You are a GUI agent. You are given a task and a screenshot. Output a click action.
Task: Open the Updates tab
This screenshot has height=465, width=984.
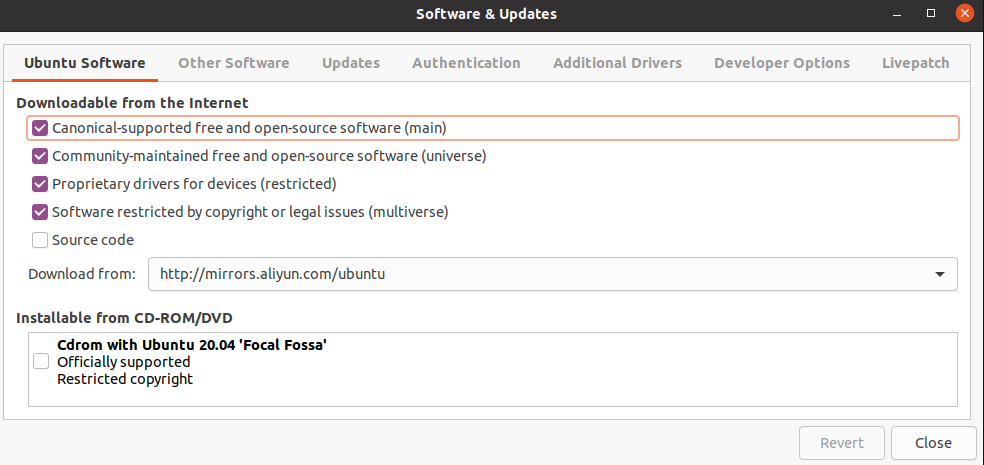351,63
